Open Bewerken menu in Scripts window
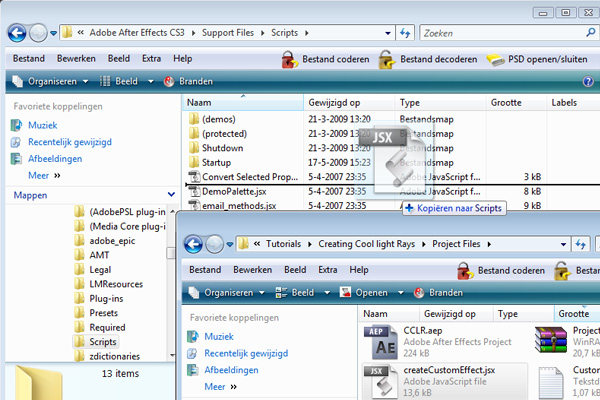 76,59
